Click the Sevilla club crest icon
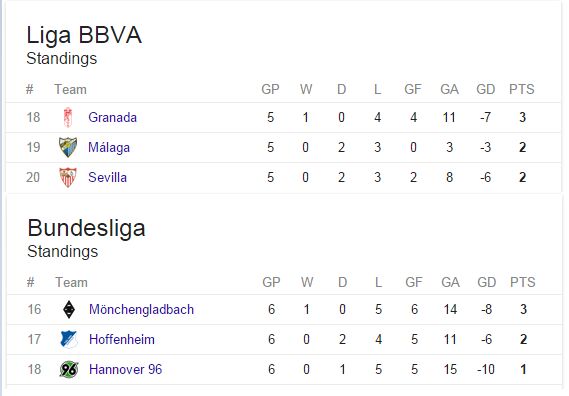 point(68,177)
